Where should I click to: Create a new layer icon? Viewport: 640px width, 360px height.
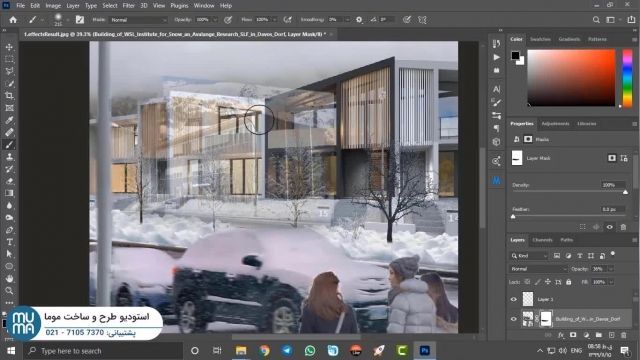point(611,335)
